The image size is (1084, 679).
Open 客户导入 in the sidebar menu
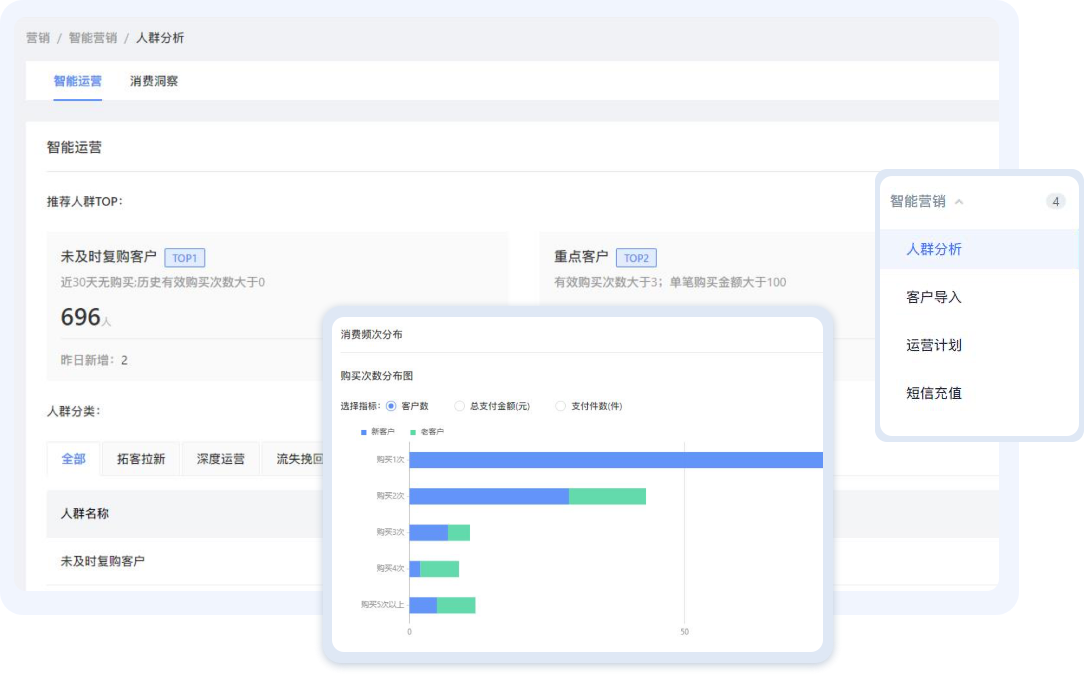(x=933, y=297)
